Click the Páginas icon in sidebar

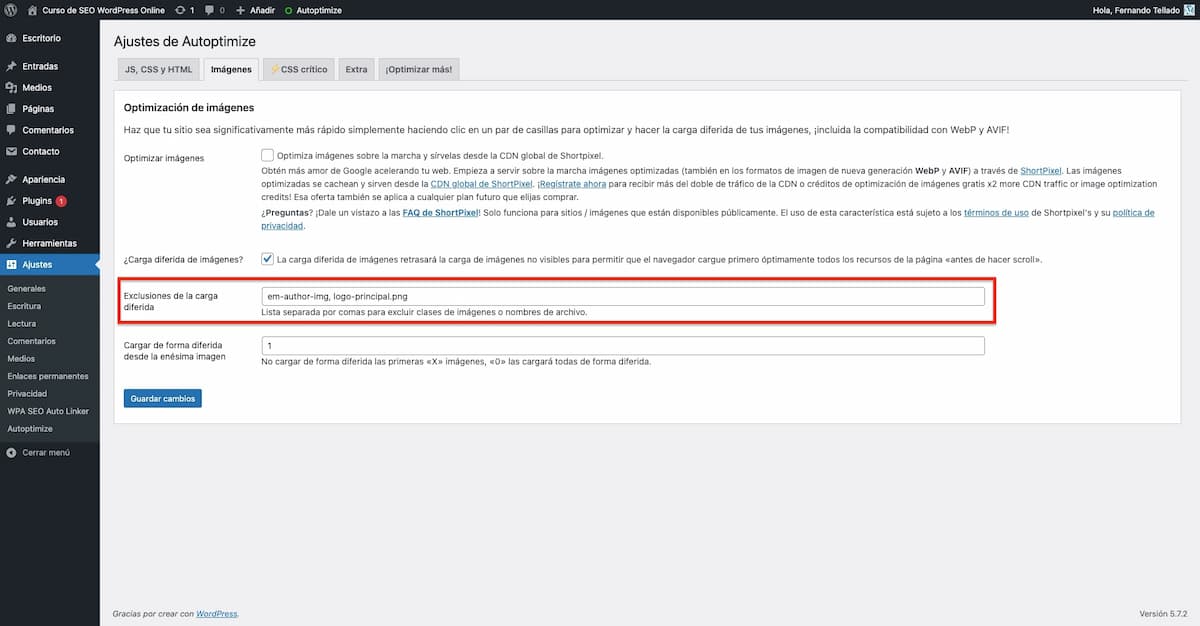11,108
